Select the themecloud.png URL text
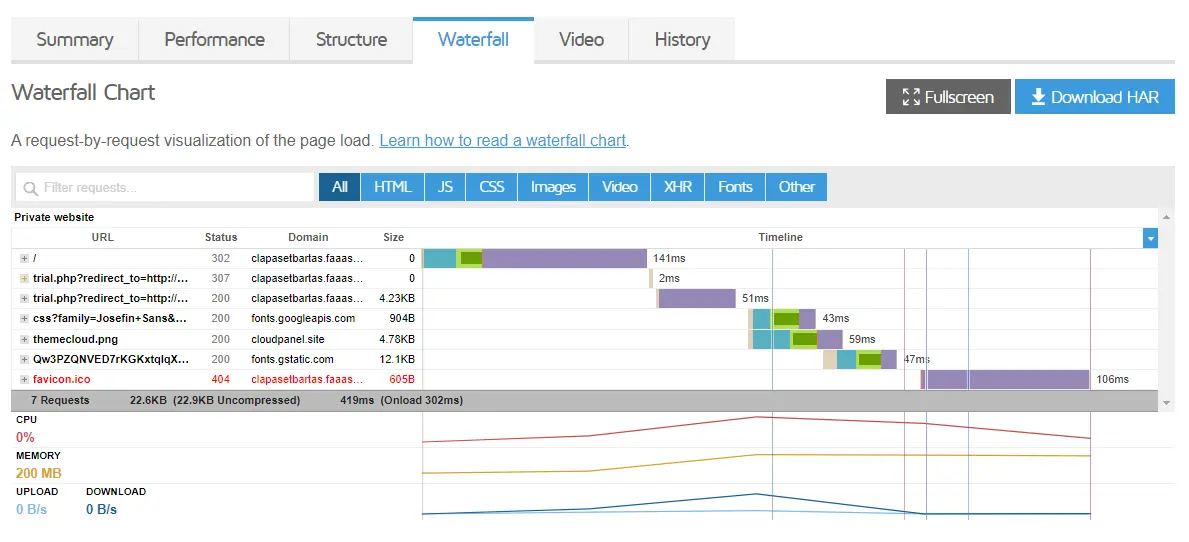This screenshot has width=1189, height=542. point(75,339)
